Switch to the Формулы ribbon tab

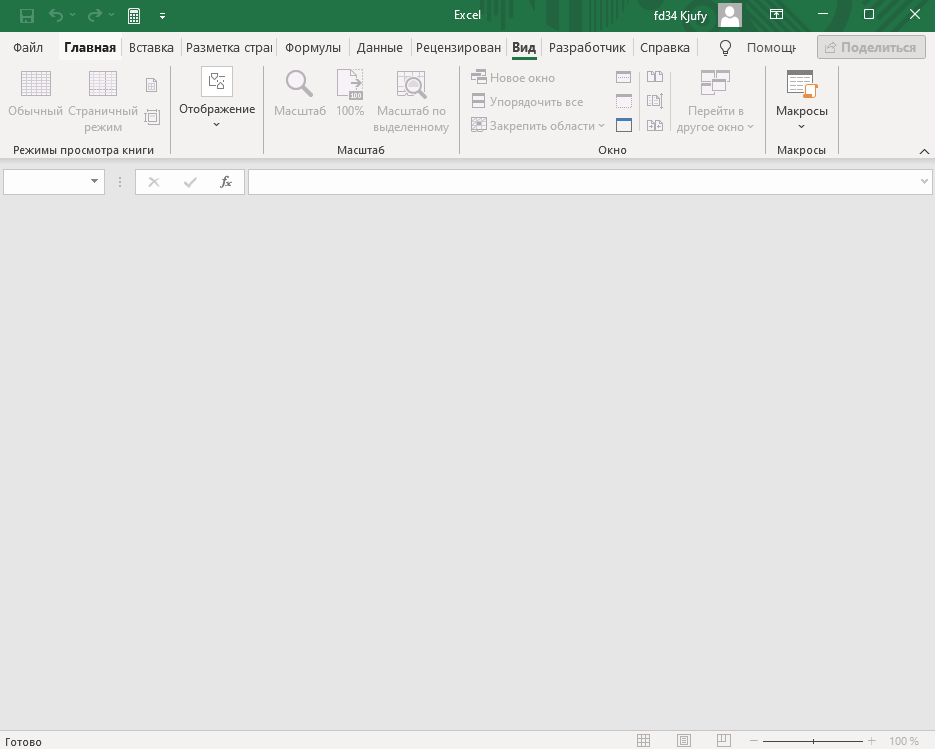tap(312, 47)
